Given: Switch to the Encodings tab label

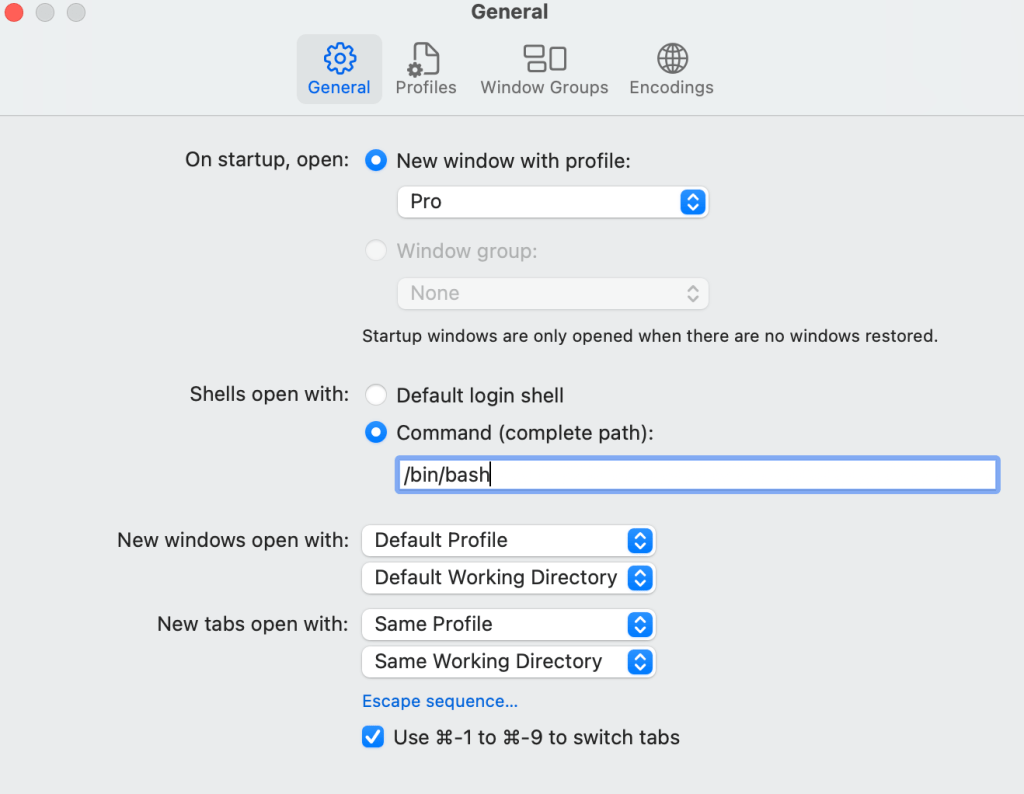Looking at the screenshot, I should pyautogui.click(x=671, y=88).
